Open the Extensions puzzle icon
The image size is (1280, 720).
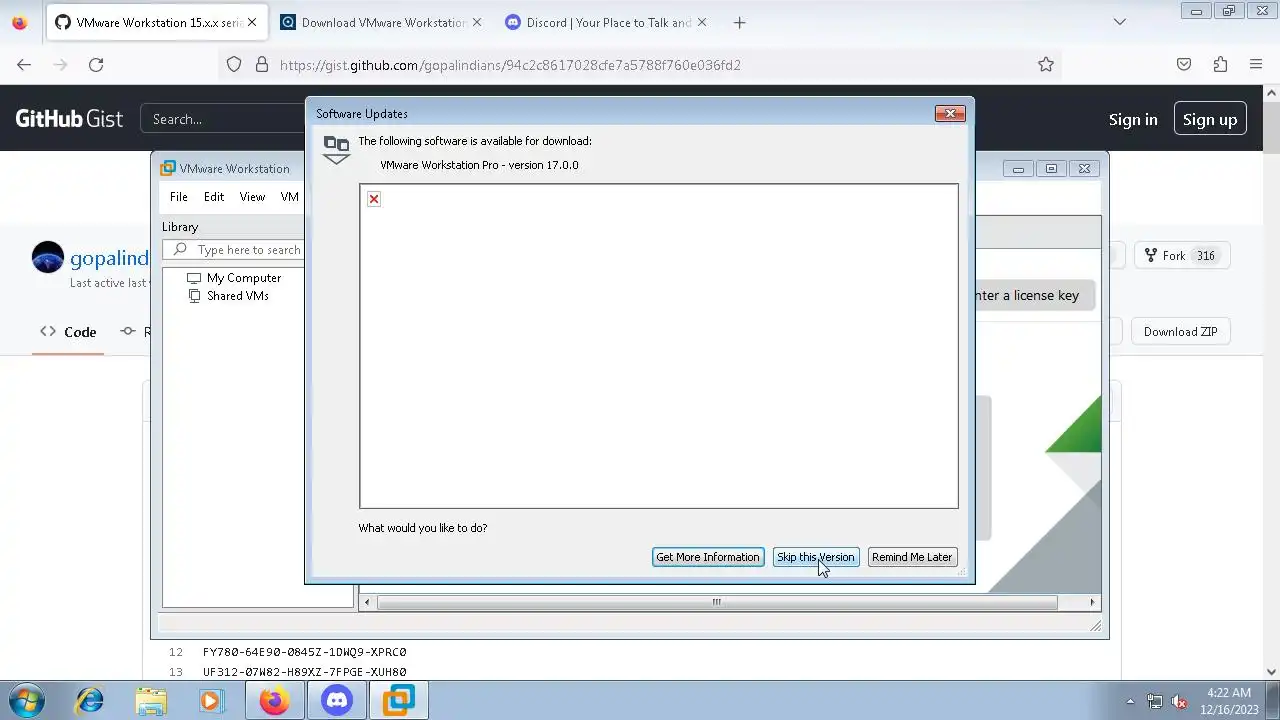coord(1220,64)
